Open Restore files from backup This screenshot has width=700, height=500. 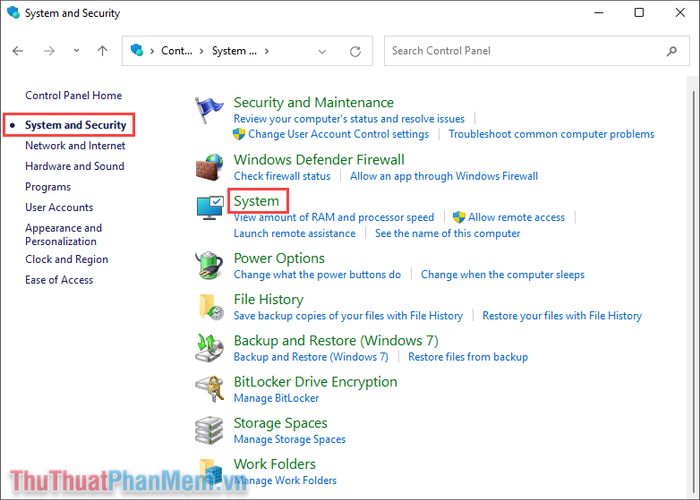(x=468, y=357)
